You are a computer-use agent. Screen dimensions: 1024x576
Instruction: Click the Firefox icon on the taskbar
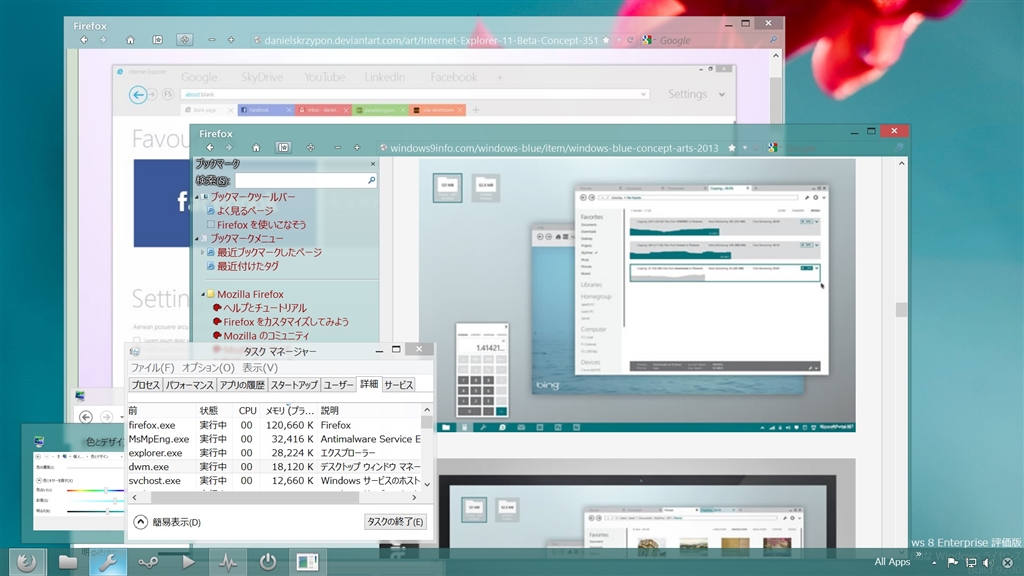click(27, 562)
